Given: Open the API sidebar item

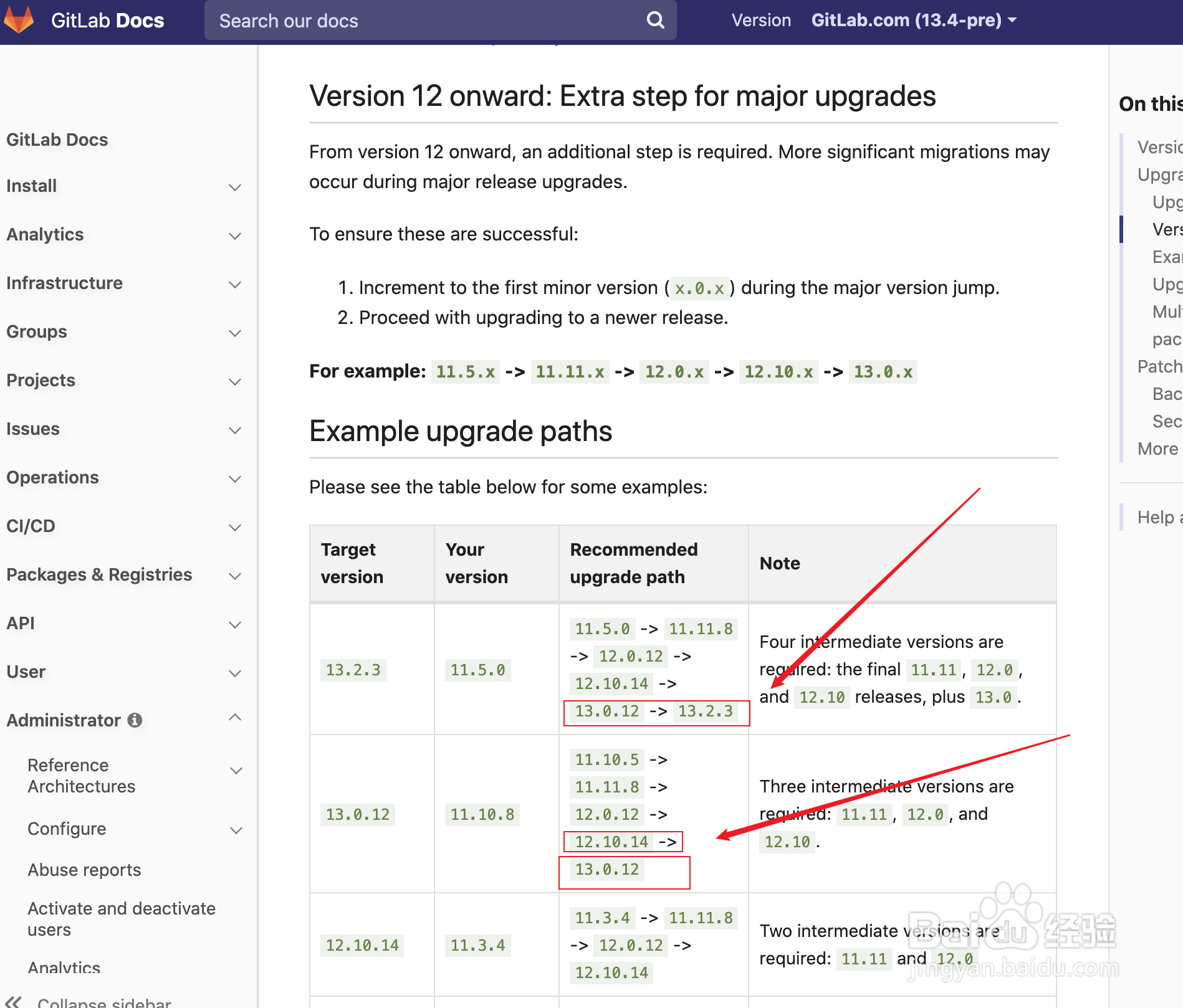Looking at the screenshot, I should (21, 623).
